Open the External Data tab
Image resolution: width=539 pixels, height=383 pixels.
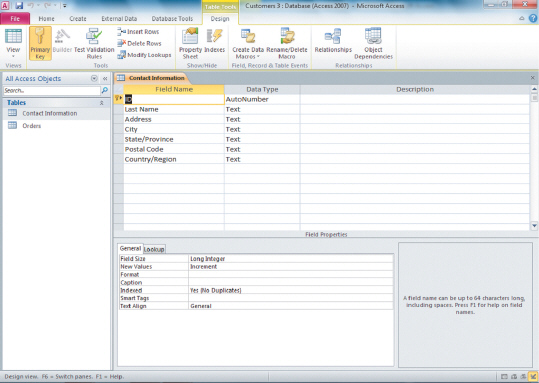click(x=119, y=19)
